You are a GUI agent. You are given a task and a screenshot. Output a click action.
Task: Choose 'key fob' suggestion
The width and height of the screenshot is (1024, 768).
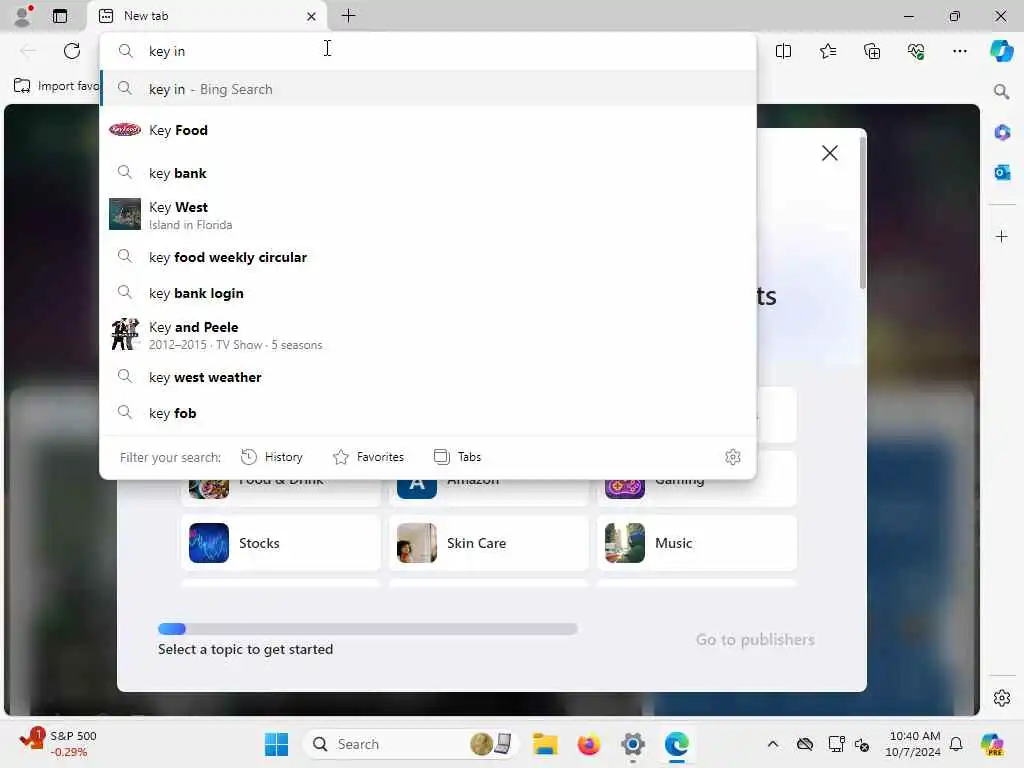[x=428, y=413]
